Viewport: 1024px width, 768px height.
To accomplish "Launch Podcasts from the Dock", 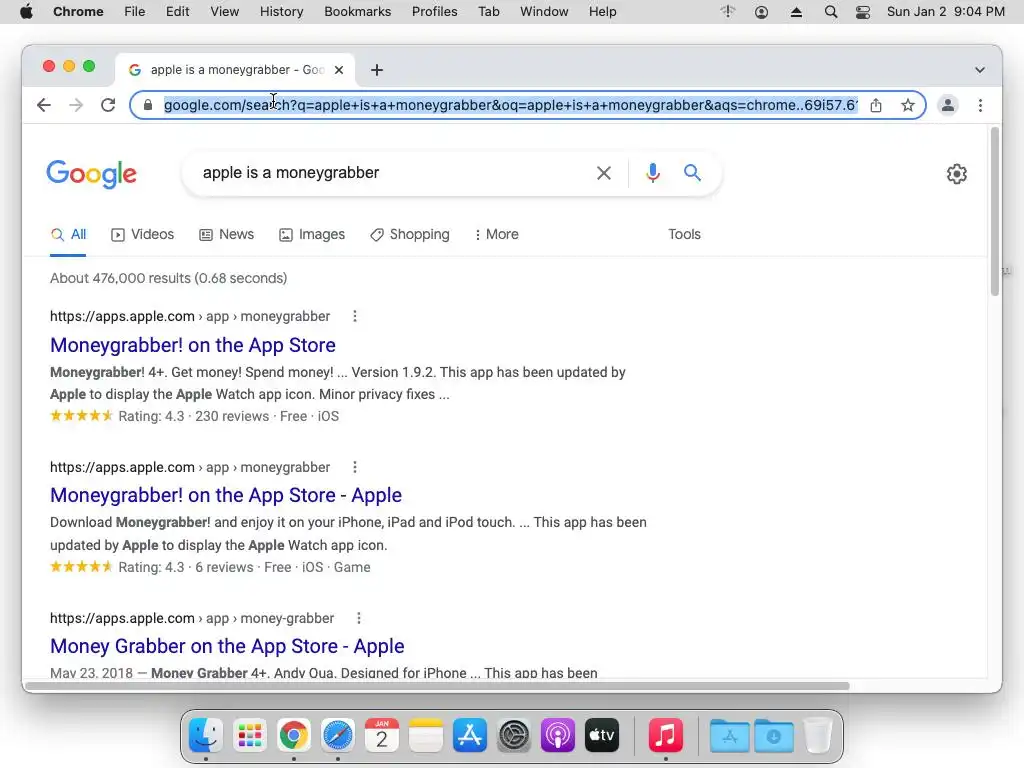I will tap(558, 735).
